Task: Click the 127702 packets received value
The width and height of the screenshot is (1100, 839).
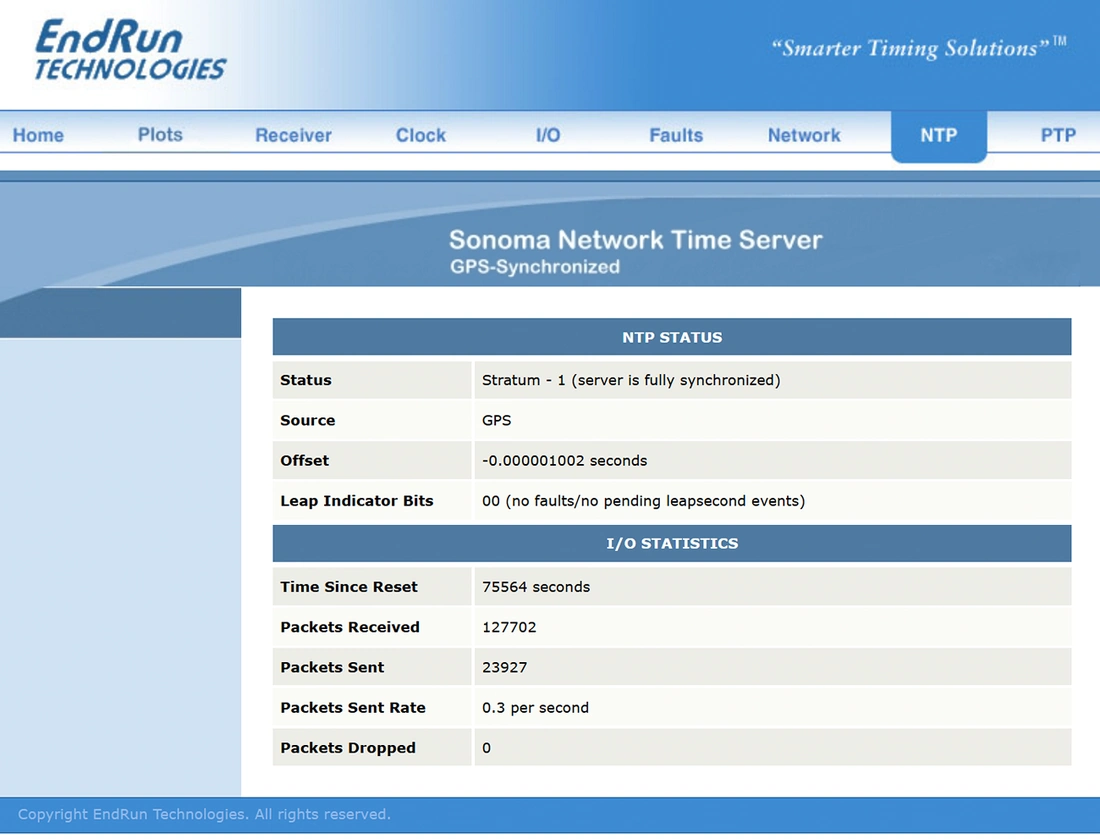Action: tap(509, 627)
